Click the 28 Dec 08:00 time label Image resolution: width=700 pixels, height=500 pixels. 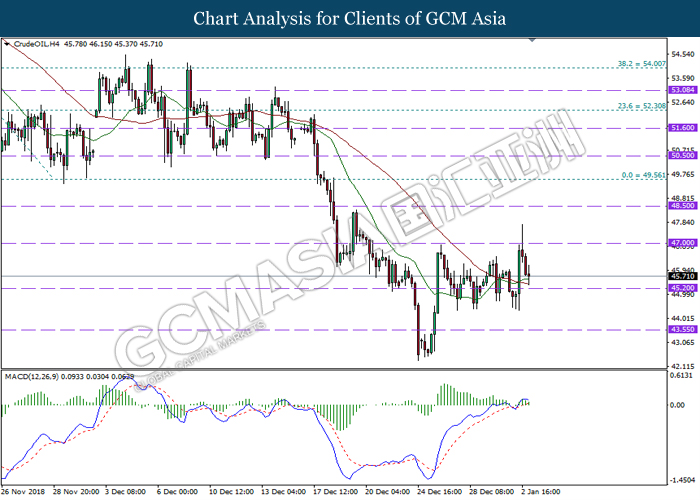point(492,492)
